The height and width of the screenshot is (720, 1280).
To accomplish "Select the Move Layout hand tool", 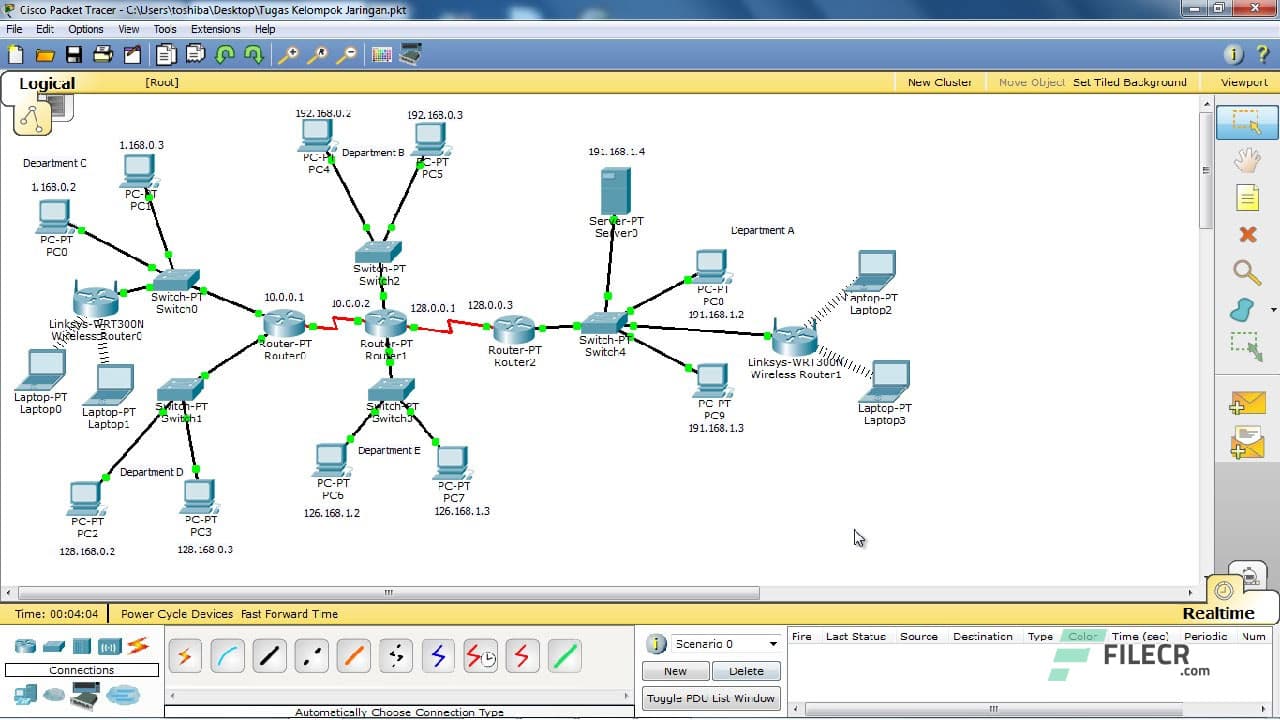I will point(1246,160).
